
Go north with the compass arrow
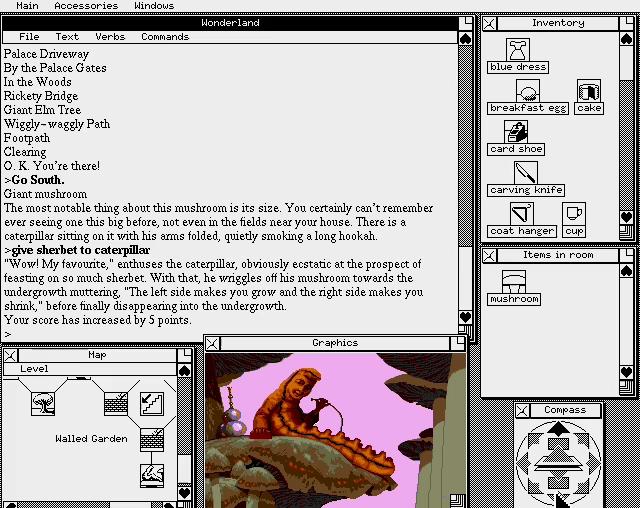[x=558, y=428]
